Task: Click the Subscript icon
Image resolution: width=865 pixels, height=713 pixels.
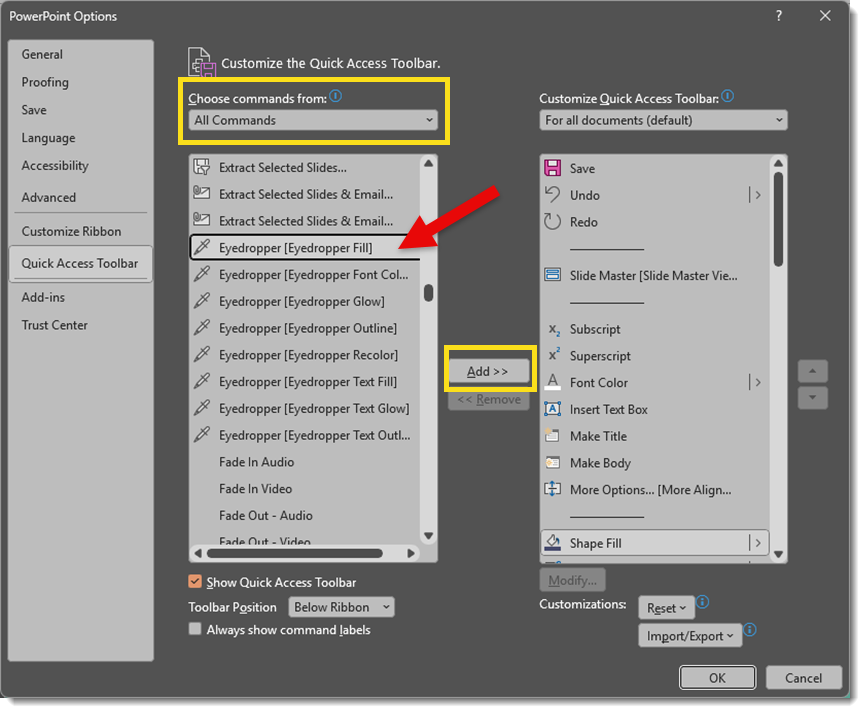Action: click(554, 329)
